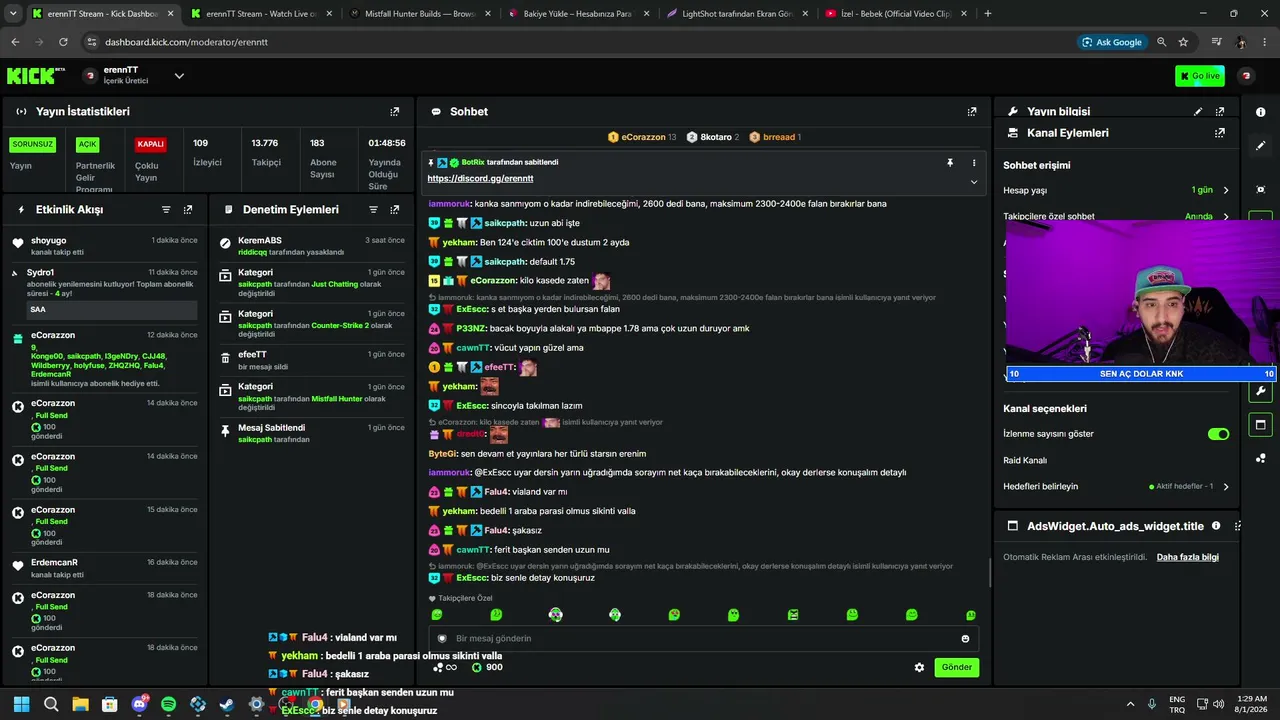The height and width of the screenshot is (720, 1280).
Task: Pop out the Kanal Eylemleri panel
Action: 1220,133
